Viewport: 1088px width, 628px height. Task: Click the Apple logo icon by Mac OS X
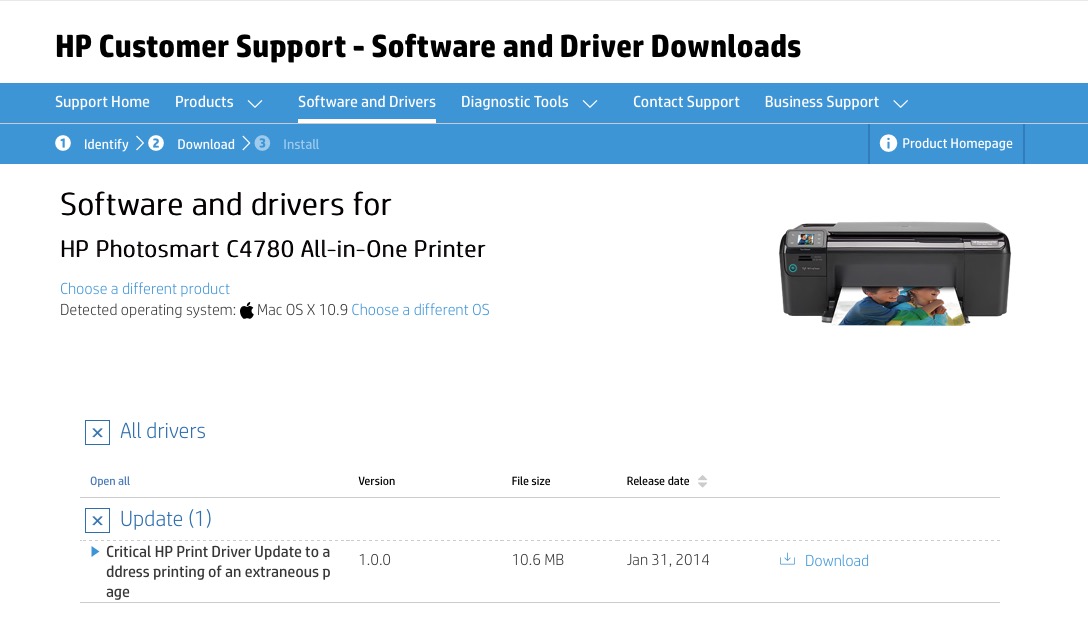point(246,310)
